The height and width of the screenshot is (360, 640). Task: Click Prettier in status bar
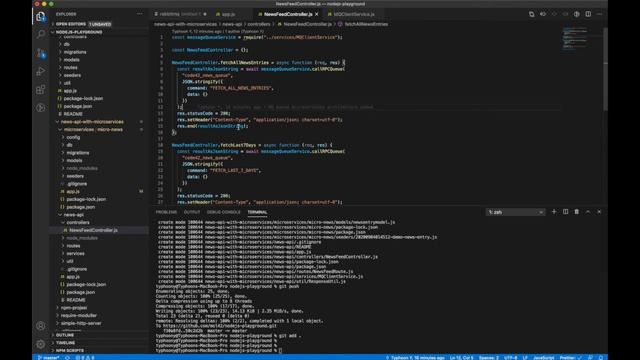[570, 357]
